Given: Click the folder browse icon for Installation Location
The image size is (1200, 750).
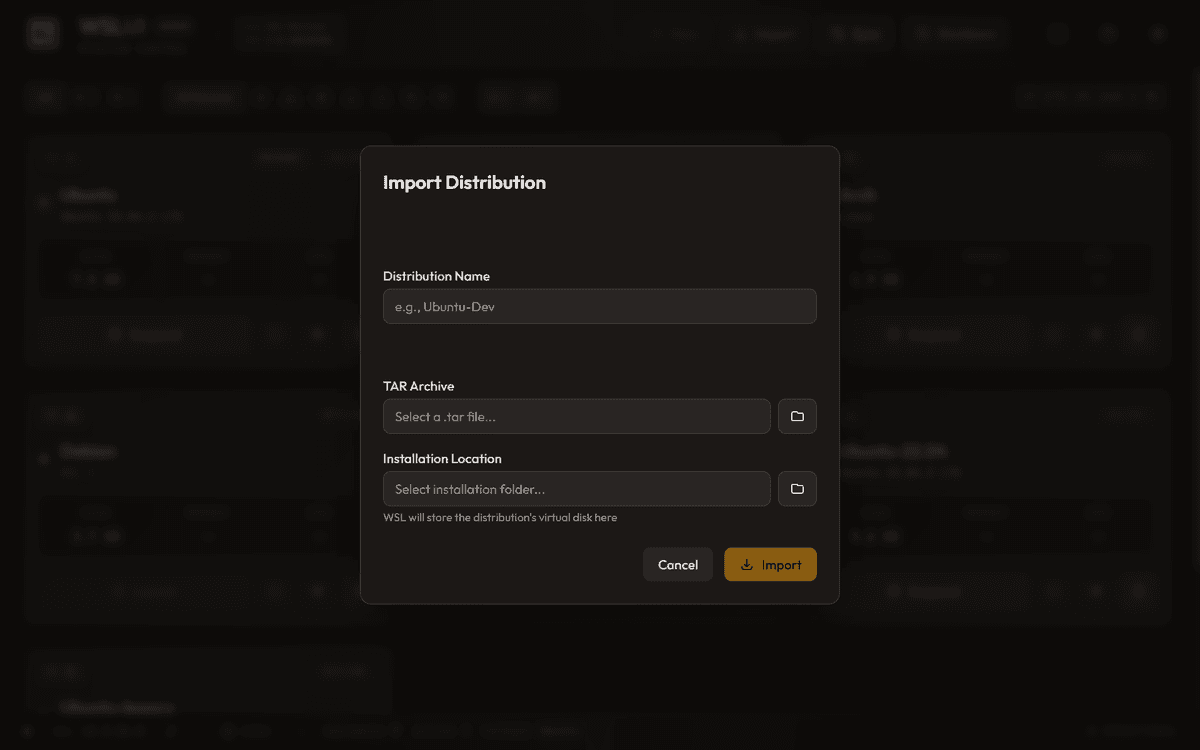Looking at the screenshot, I should [797, 489].
